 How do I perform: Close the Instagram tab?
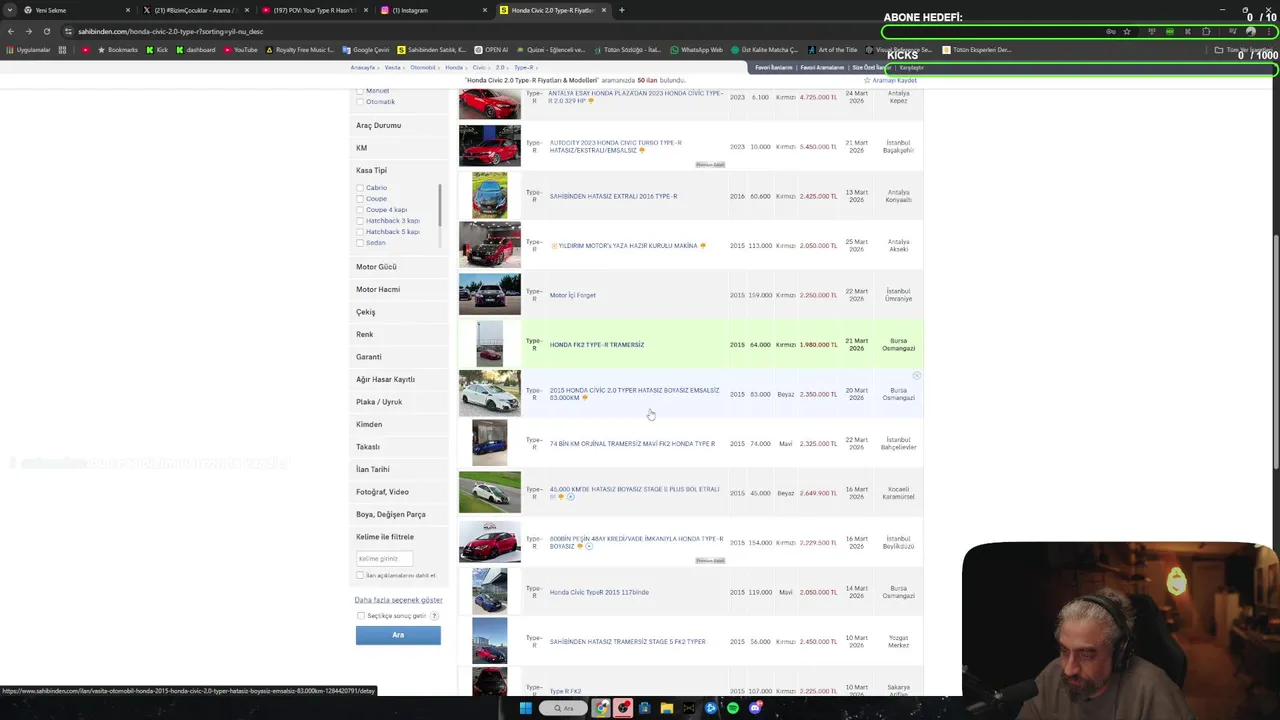tap(485, 10)
